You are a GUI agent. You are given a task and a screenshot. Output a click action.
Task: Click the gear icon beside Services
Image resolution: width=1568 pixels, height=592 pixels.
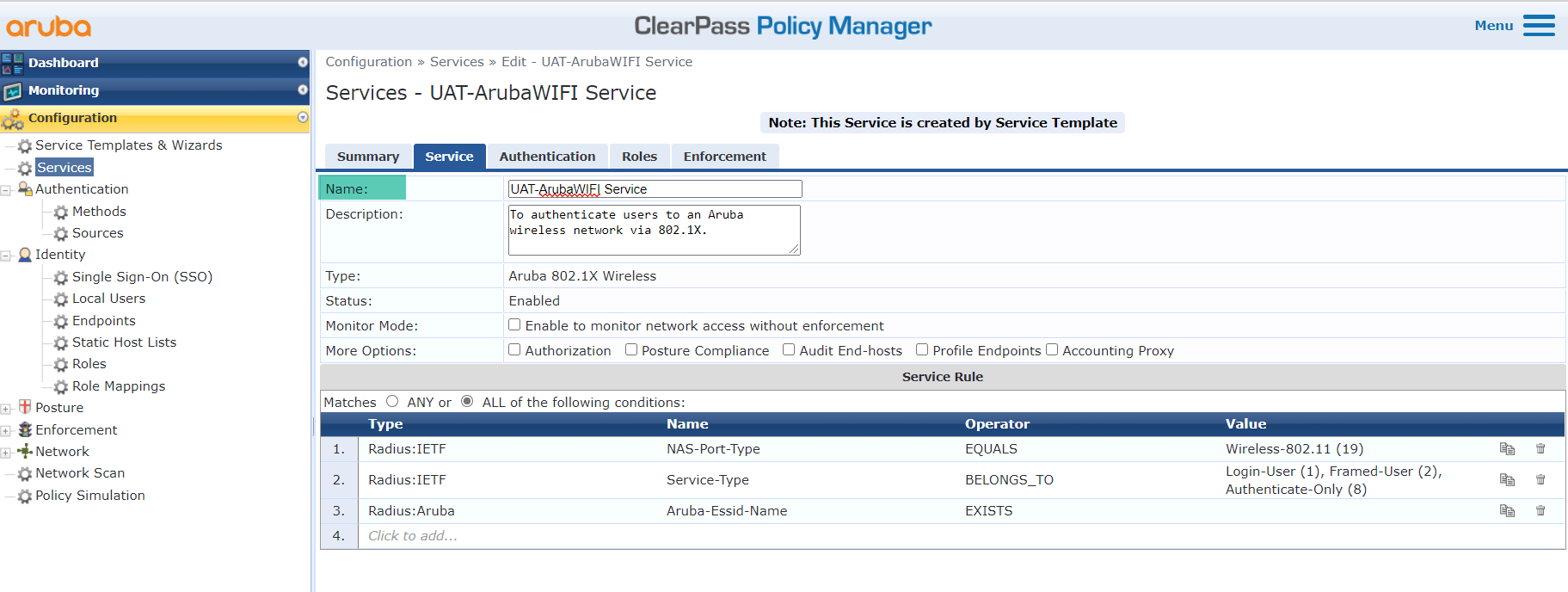pos(25,169)
